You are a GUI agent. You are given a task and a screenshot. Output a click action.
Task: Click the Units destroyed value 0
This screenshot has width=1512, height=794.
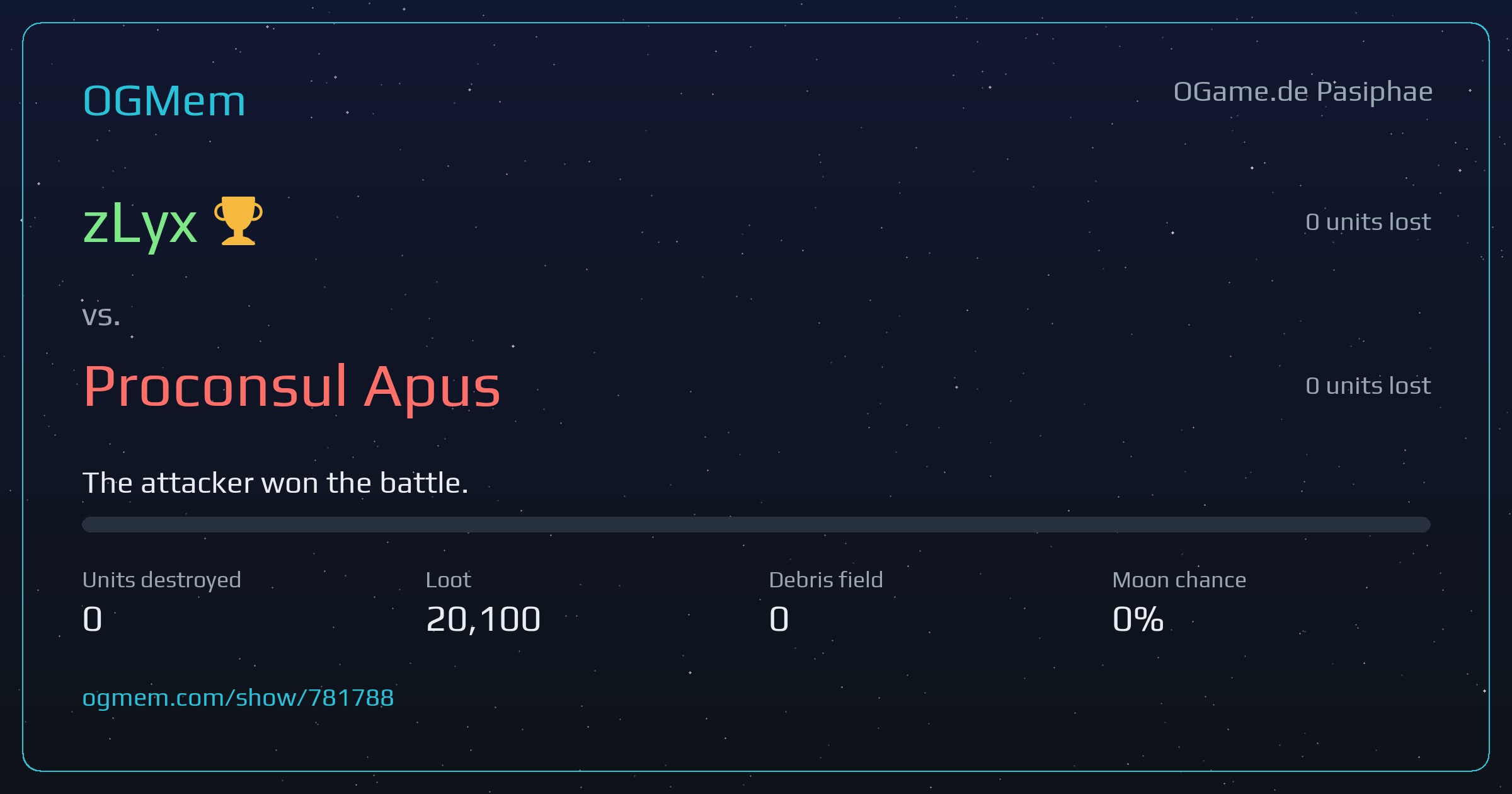pos(92,619)
